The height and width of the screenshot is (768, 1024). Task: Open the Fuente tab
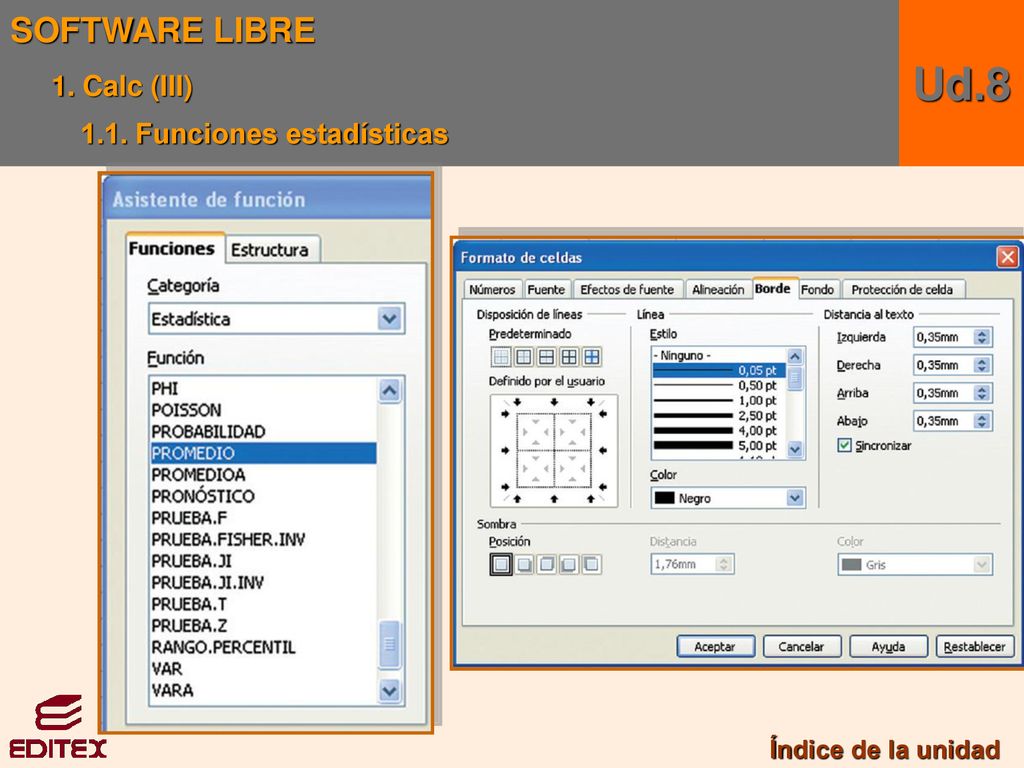coord(546,289)
